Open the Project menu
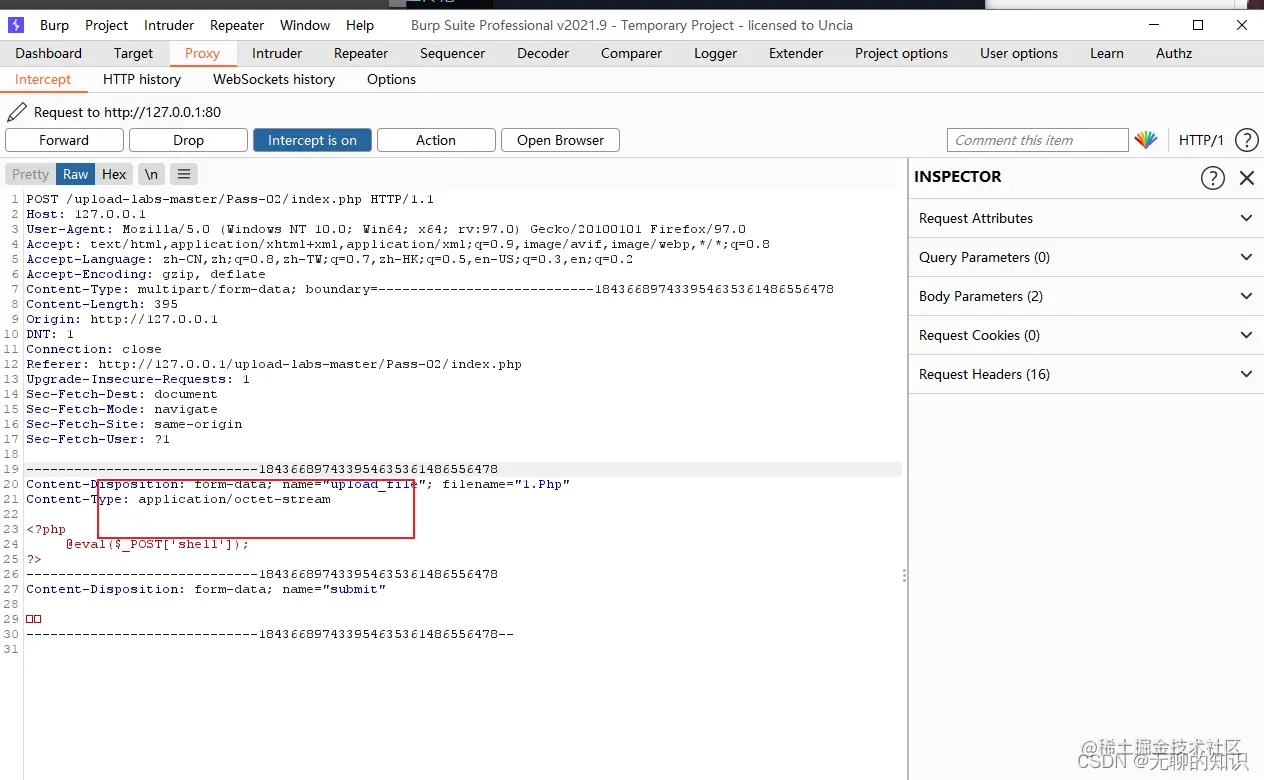The width and height of the screenshot is (1264, 780). coord(106,25)
